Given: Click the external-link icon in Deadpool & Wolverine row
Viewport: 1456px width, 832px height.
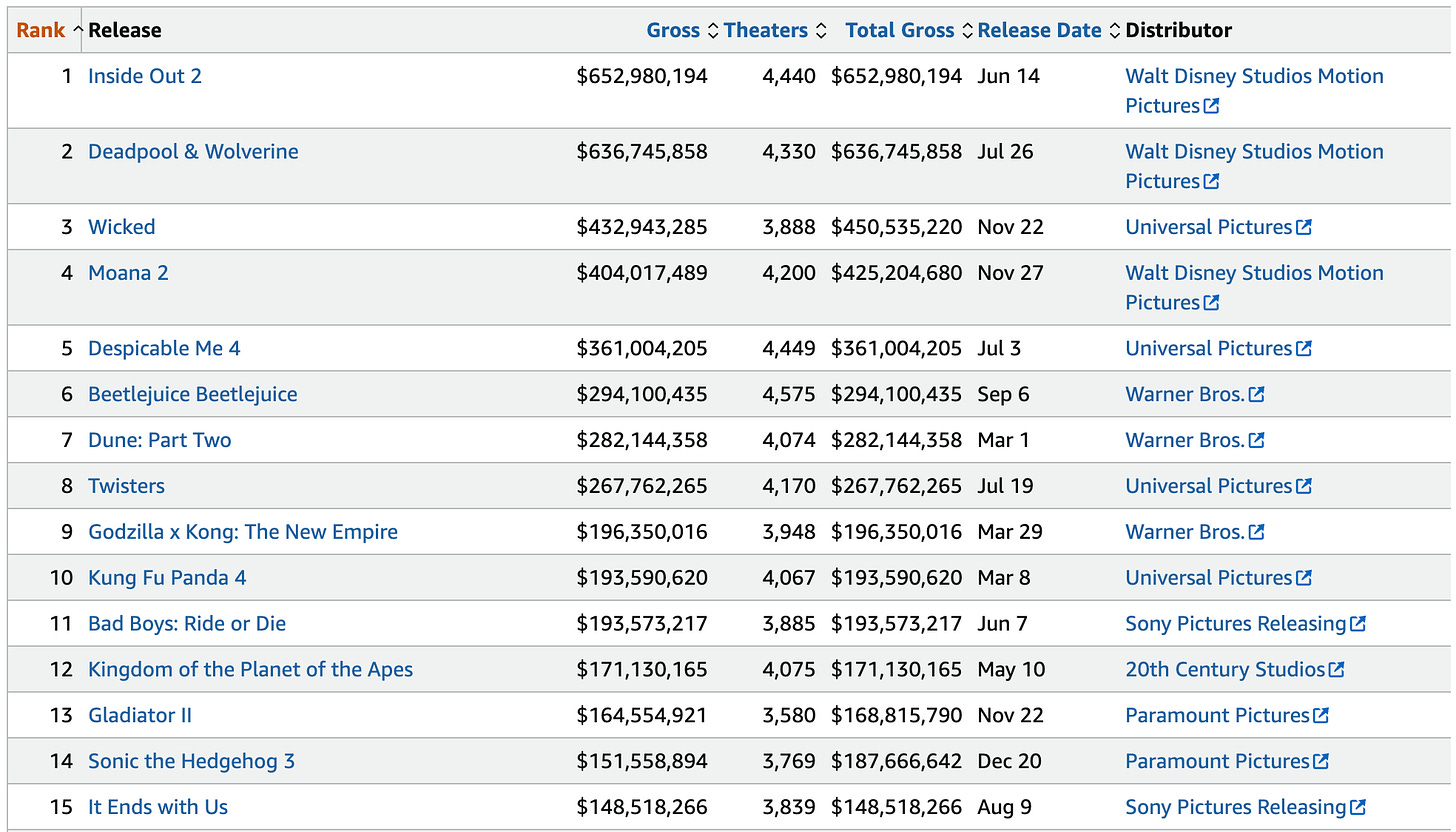Looking at the screenshot, I should pyautogui.click(x=1211, y=182).
